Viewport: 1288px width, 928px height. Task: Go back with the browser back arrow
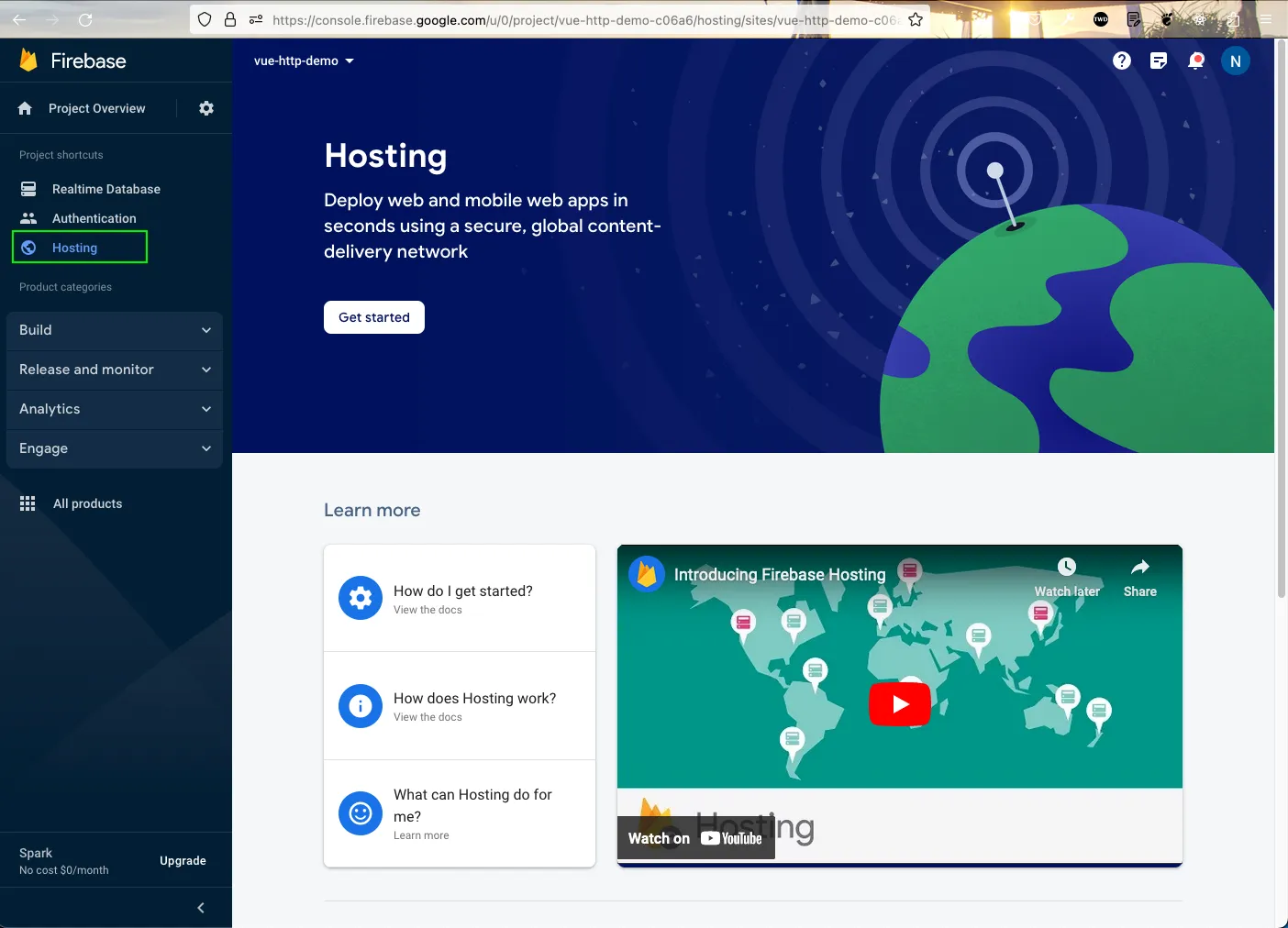[x=19, y=19]
